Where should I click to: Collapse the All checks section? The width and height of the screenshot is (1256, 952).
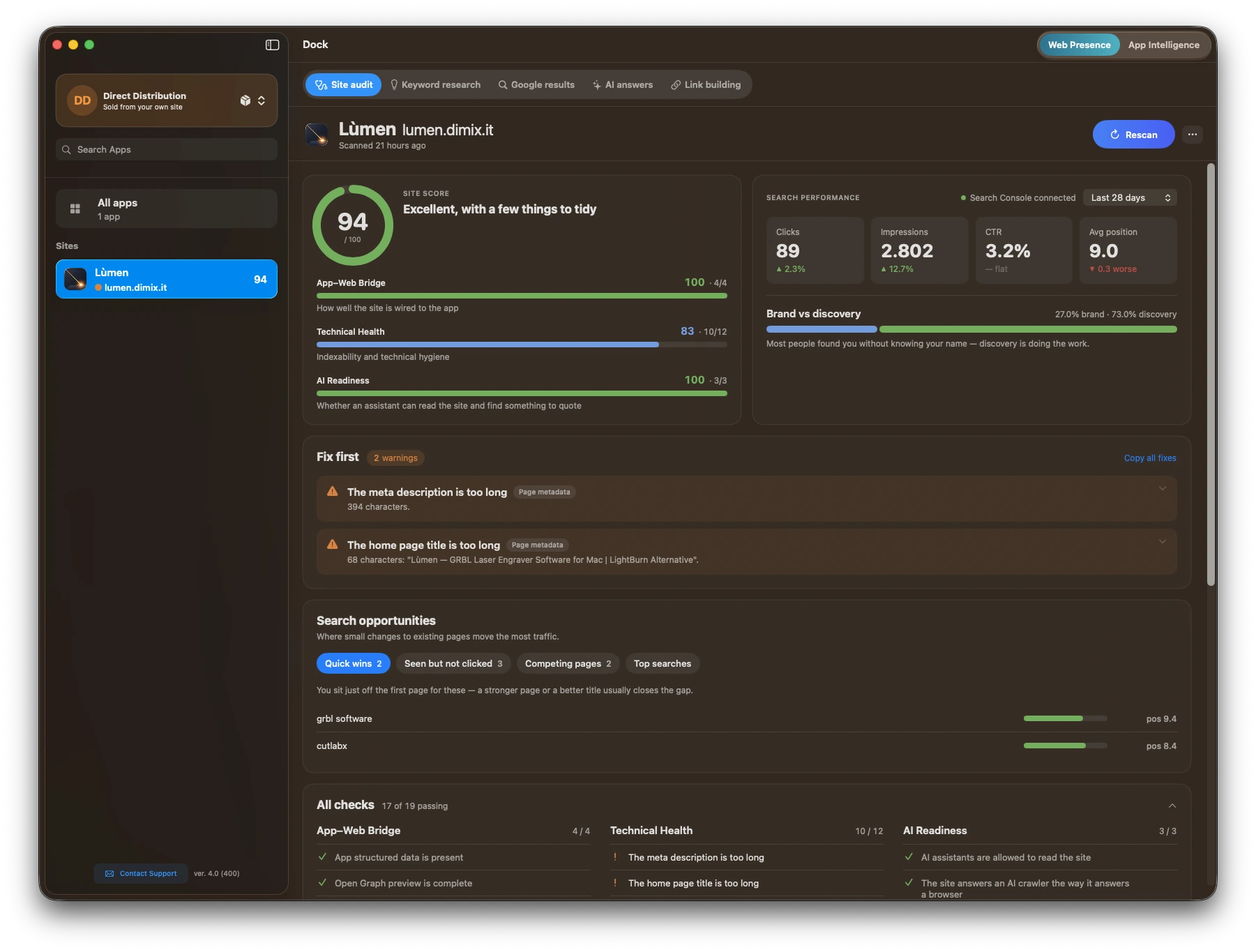pos(1172,806)
